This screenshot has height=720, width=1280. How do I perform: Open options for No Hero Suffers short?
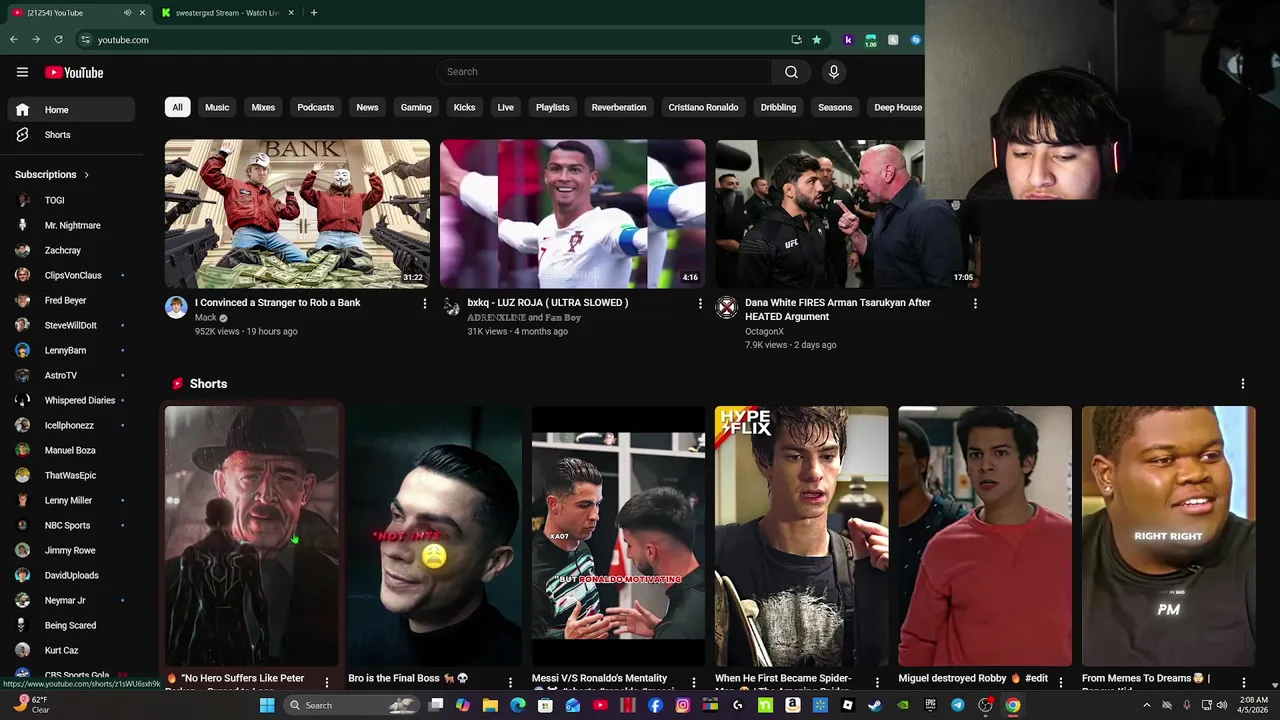point(326,683)
